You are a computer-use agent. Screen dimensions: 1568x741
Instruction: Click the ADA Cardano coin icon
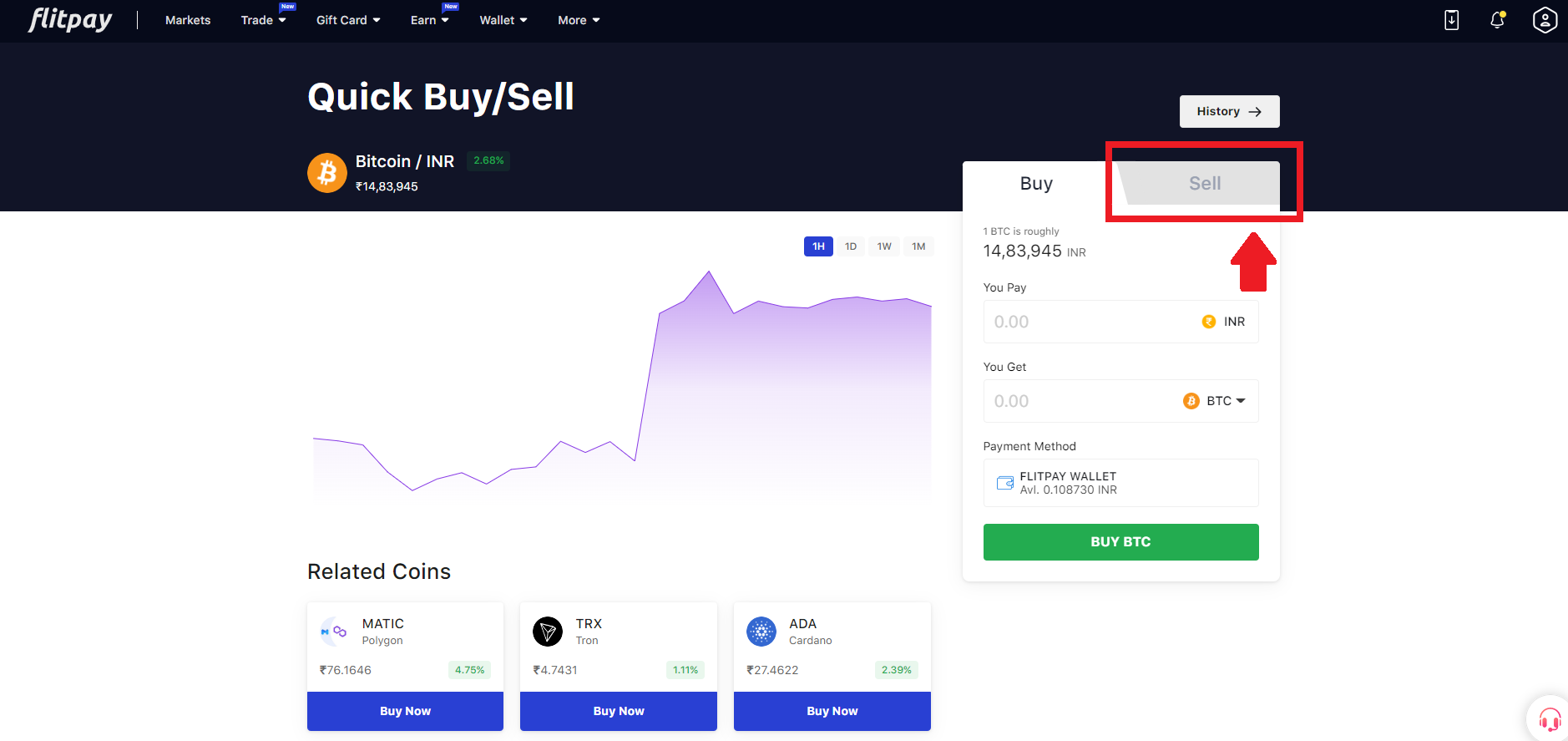761,632
